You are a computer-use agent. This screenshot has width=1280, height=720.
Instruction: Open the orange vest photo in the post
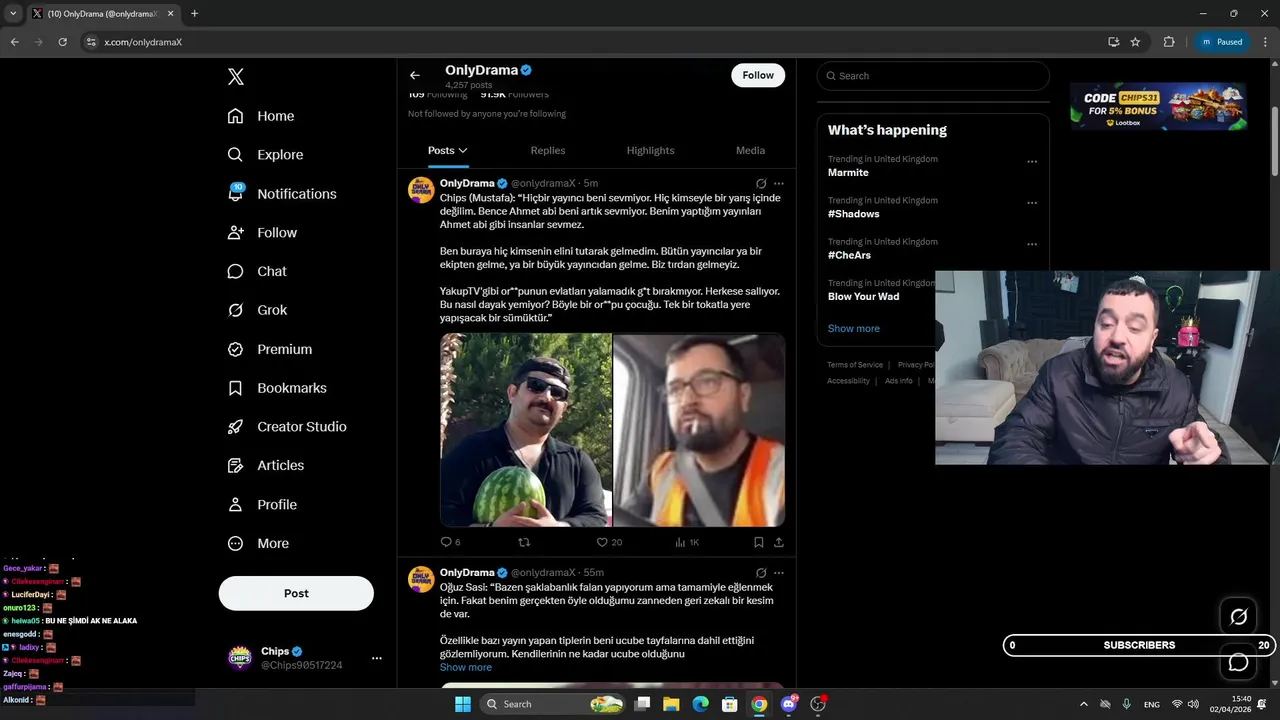point(699,430)
